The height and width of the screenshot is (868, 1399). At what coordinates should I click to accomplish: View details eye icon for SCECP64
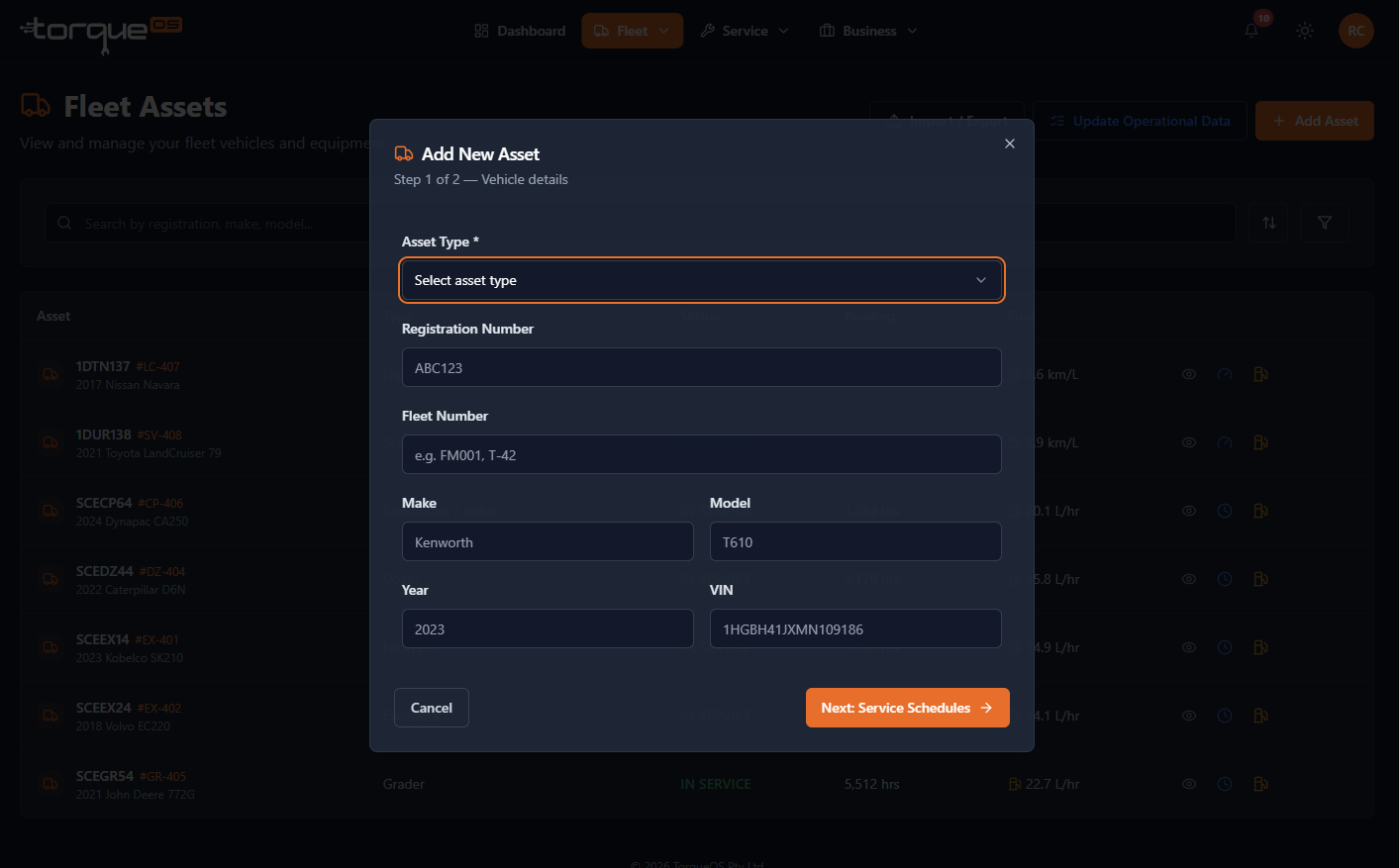pyautogui.click(x=1189, y=511)
